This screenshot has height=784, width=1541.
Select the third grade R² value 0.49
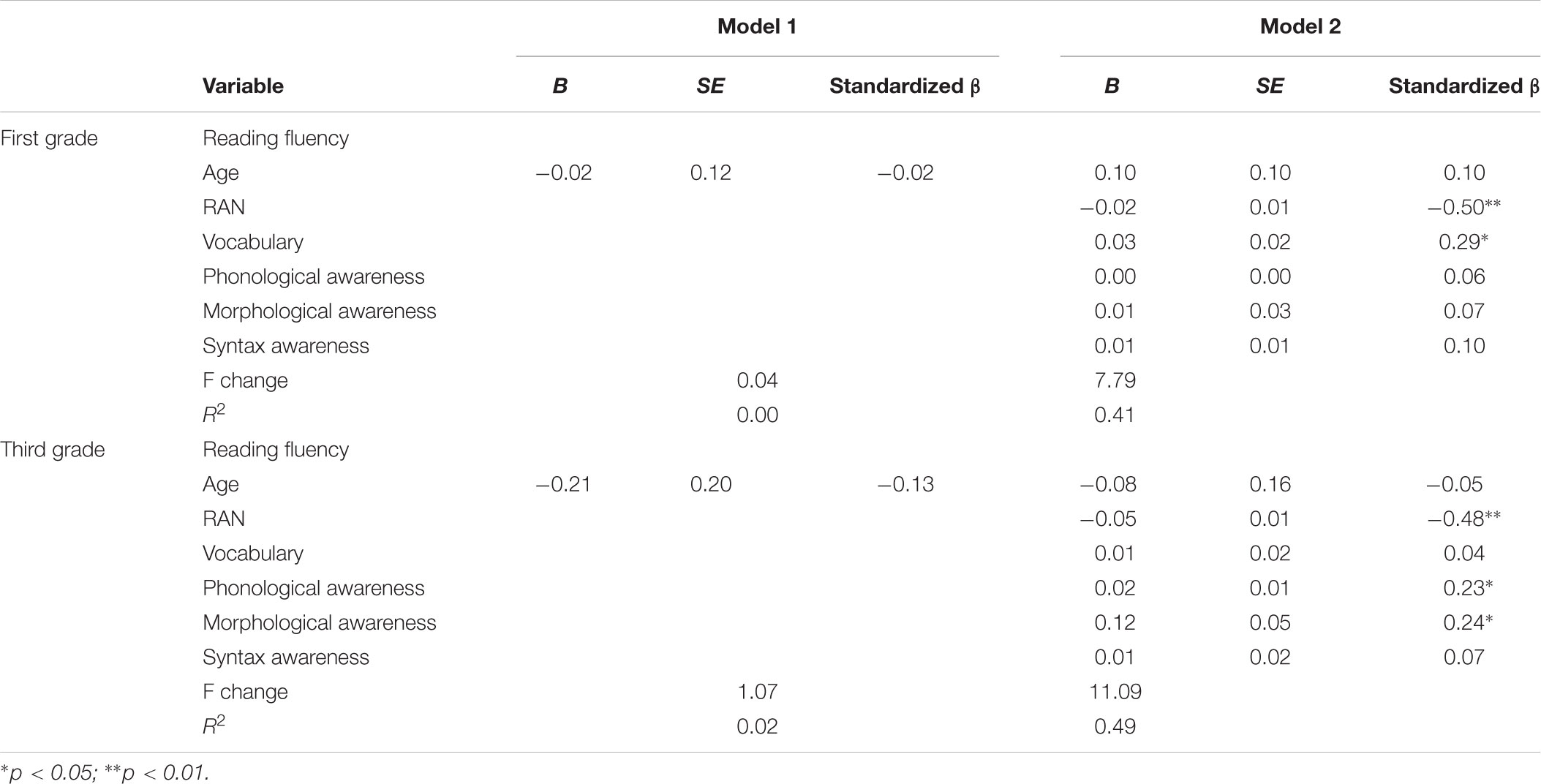(1115, 726)
